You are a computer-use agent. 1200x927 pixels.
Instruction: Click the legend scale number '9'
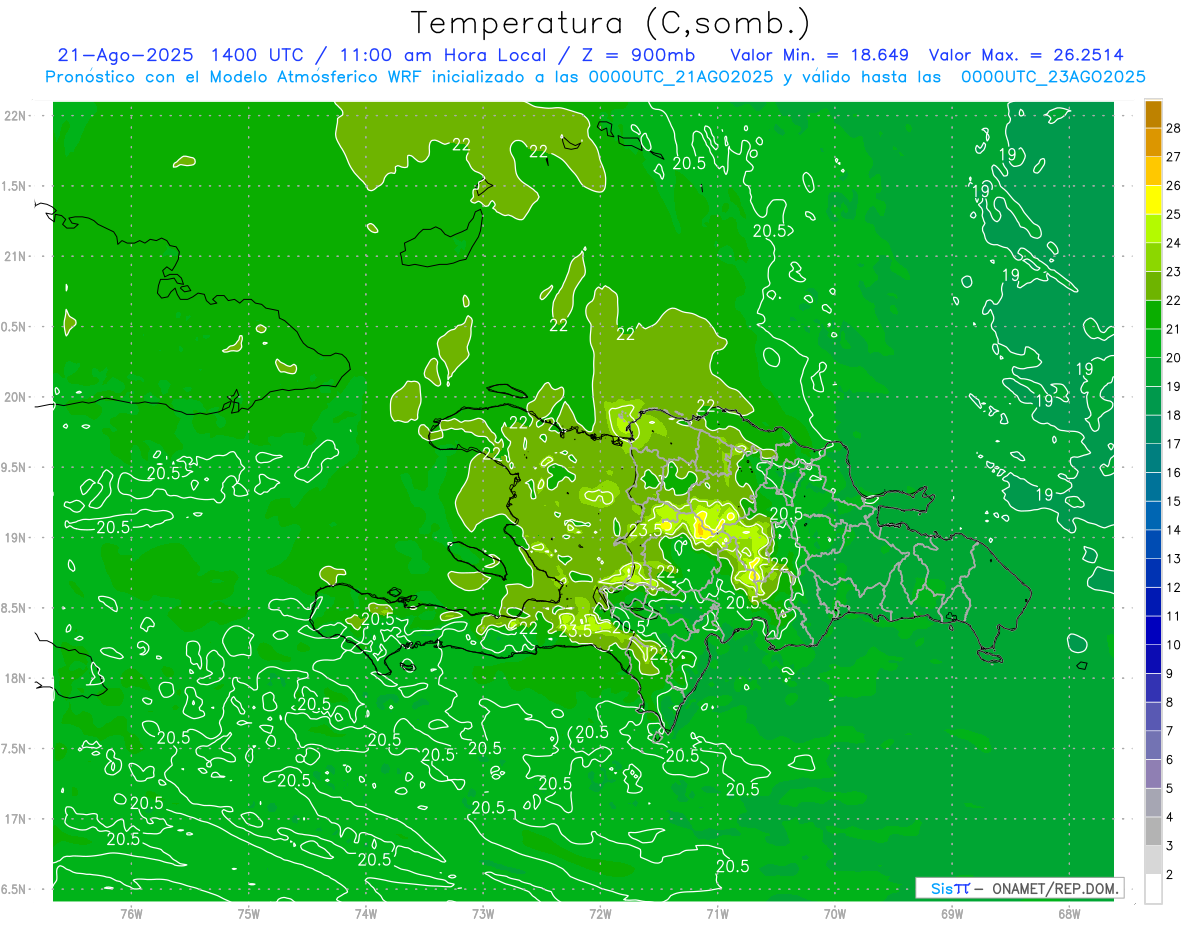tap(1171, 674)
